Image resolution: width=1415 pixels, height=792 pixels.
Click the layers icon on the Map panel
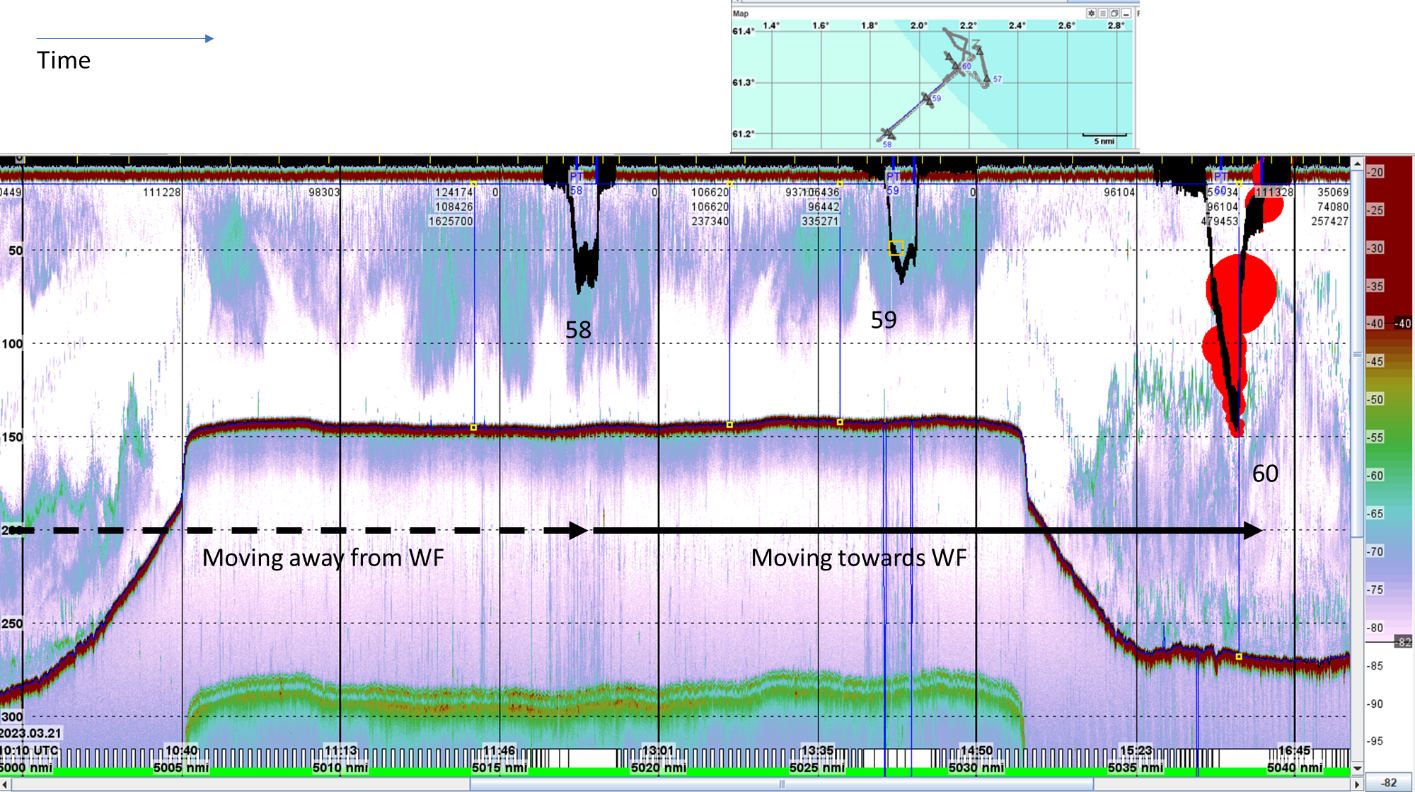pyautogui.click(x=1114, y=13)
